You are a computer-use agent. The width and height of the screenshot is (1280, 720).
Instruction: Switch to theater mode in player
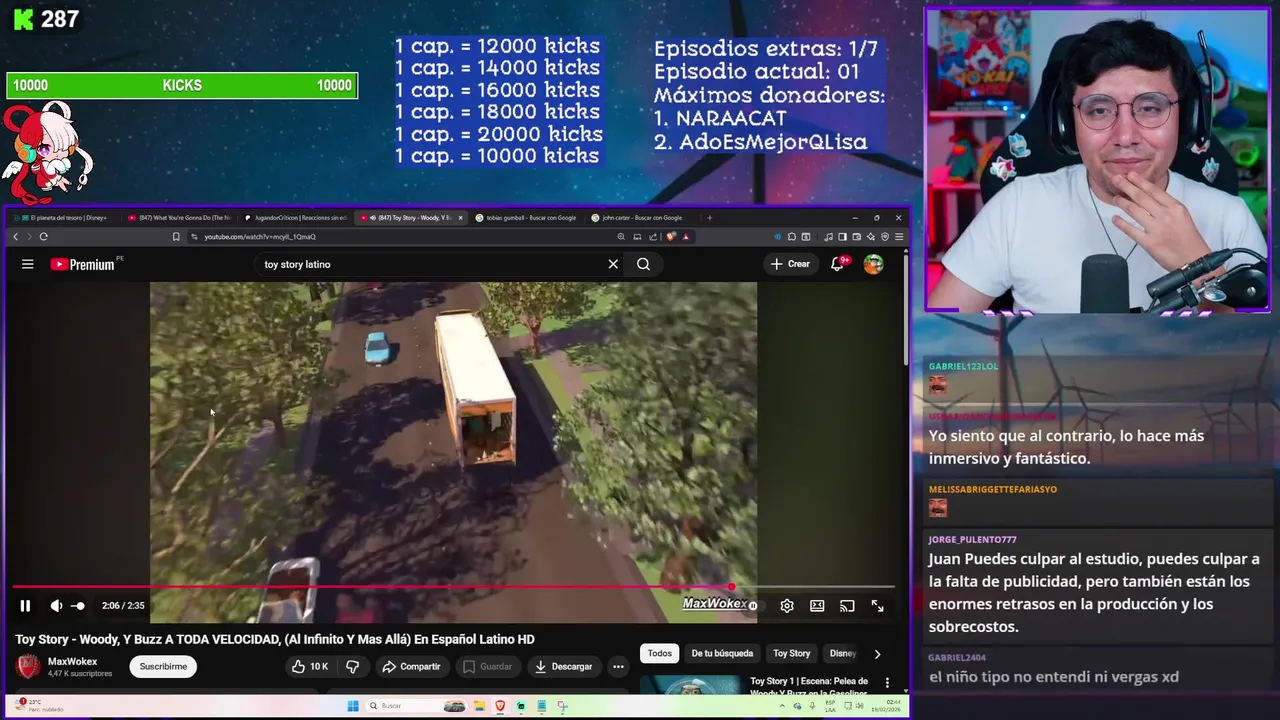(817, 606)
